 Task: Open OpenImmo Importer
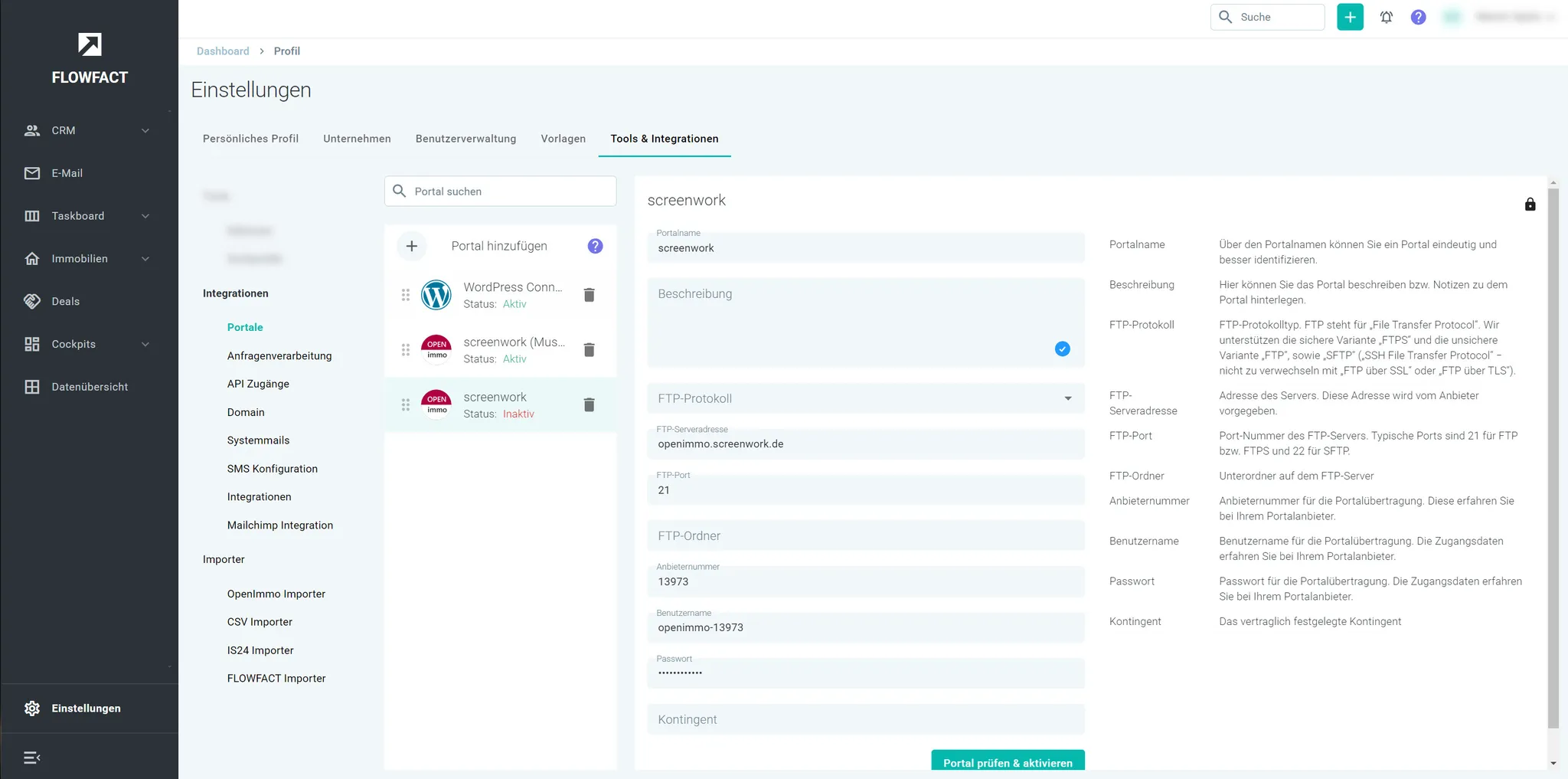pos(276,594)
